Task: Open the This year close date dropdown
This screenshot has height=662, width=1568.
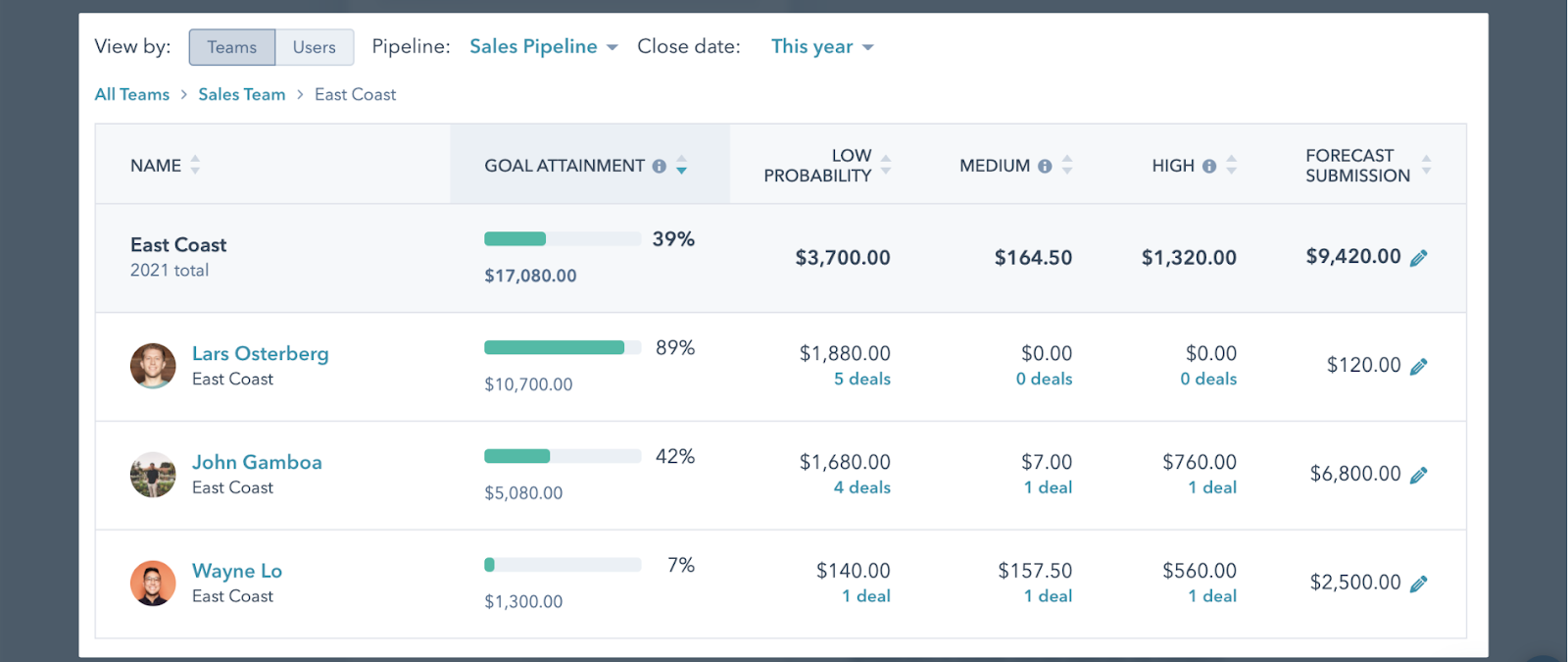Action: (821, 47)
